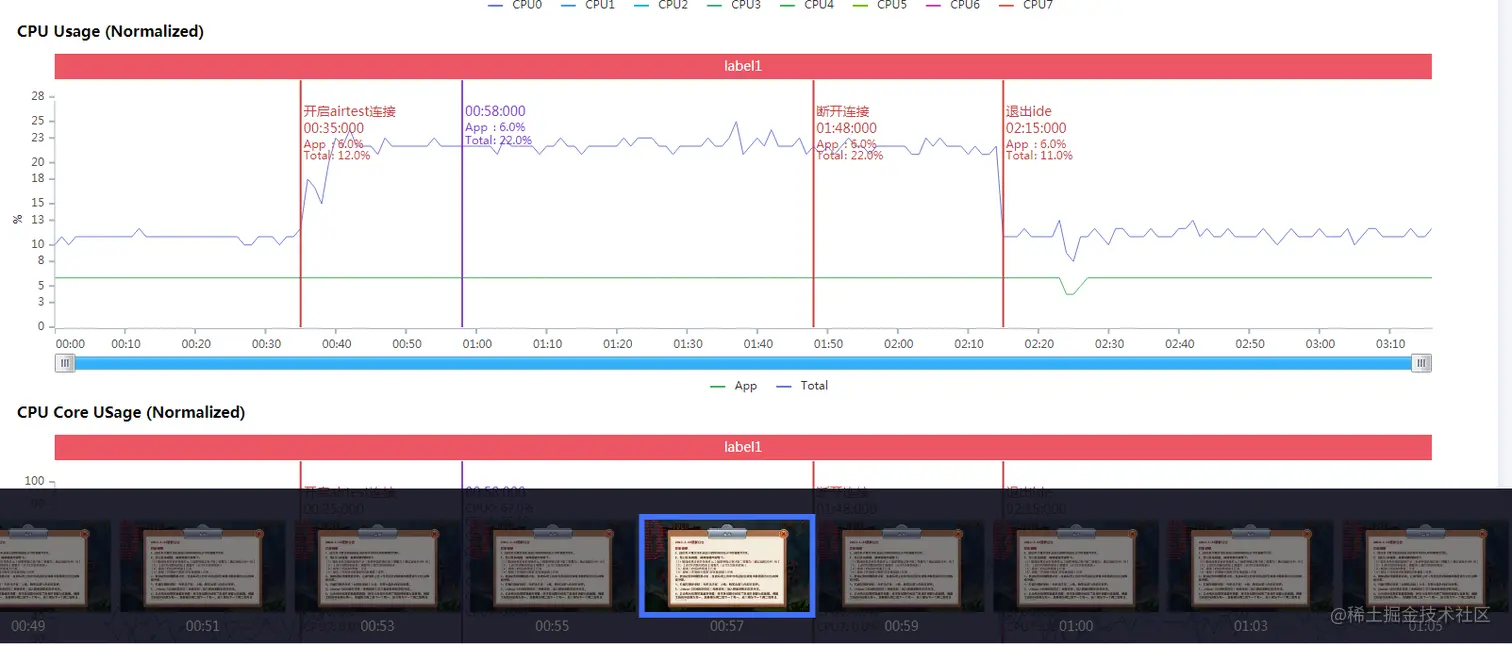1512x646 pixels.
Task: Open the screenshot thumbnail at 00:51
Action: click(203, 566)
